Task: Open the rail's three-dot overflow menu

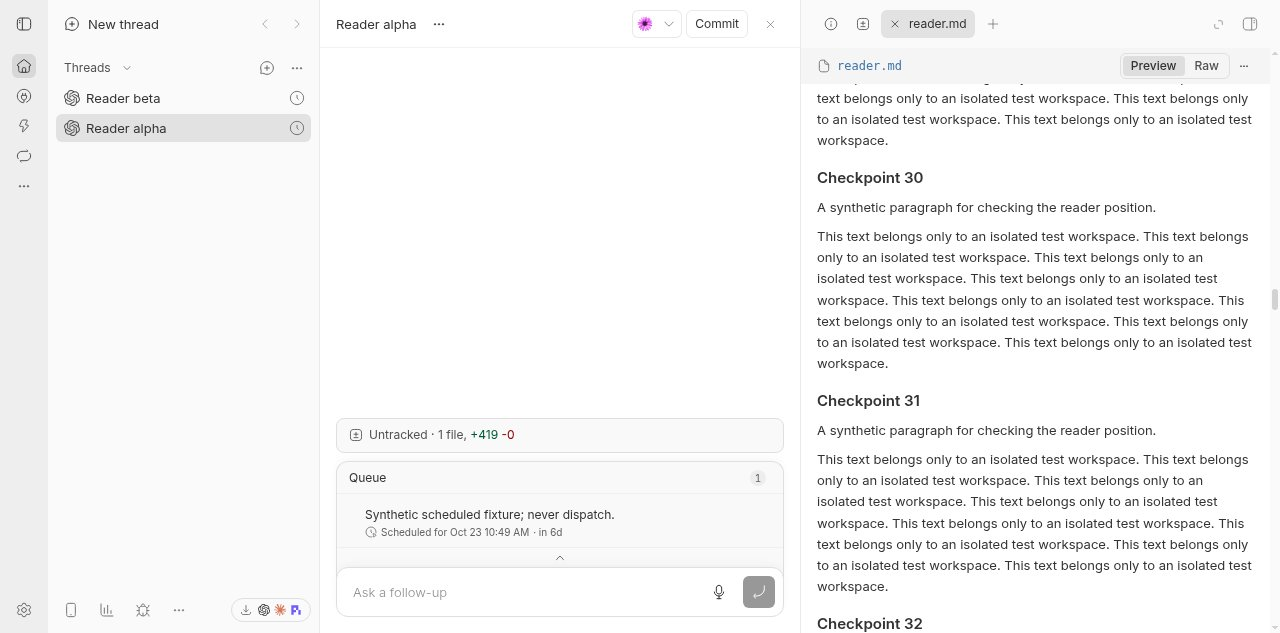Action: coord(24,186)
